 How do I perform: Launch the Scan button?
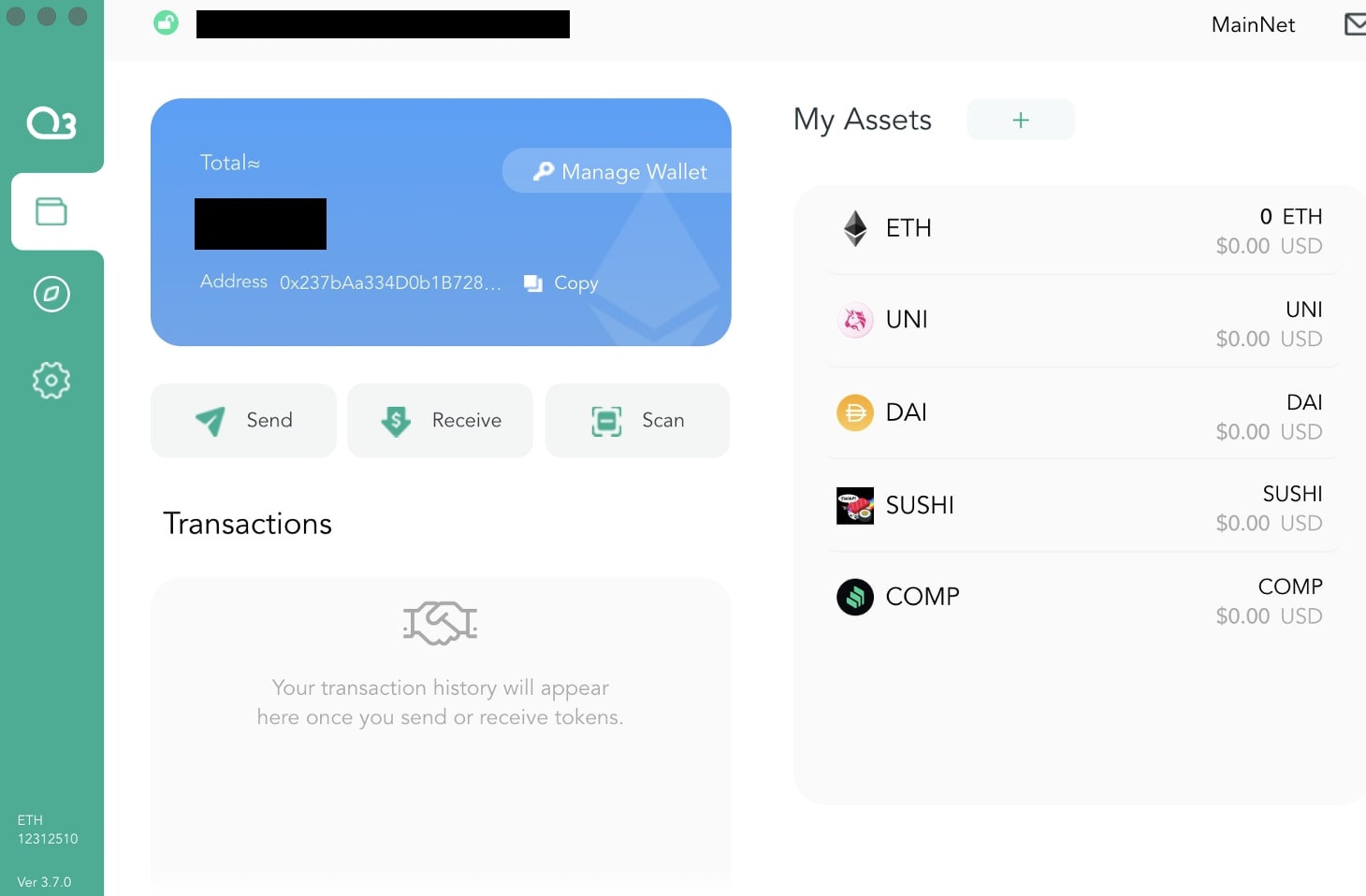[637, 421]
